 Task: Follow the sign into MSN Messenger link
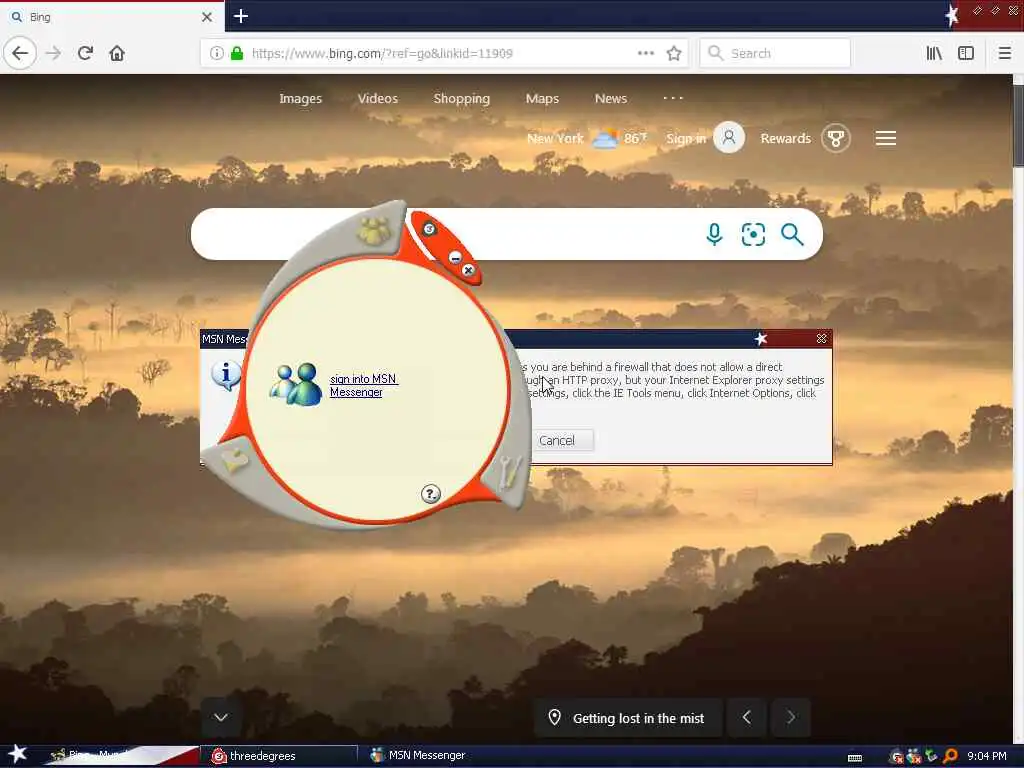click(x=364, y=385)
